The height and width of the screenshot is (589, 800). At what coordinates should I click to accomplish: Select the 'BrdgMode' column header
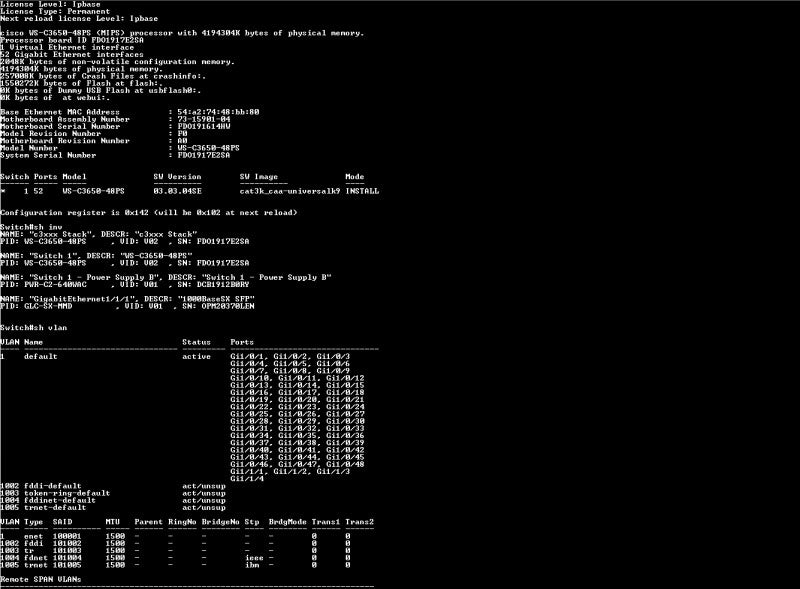pyautogui.click(x=287, y=522)
